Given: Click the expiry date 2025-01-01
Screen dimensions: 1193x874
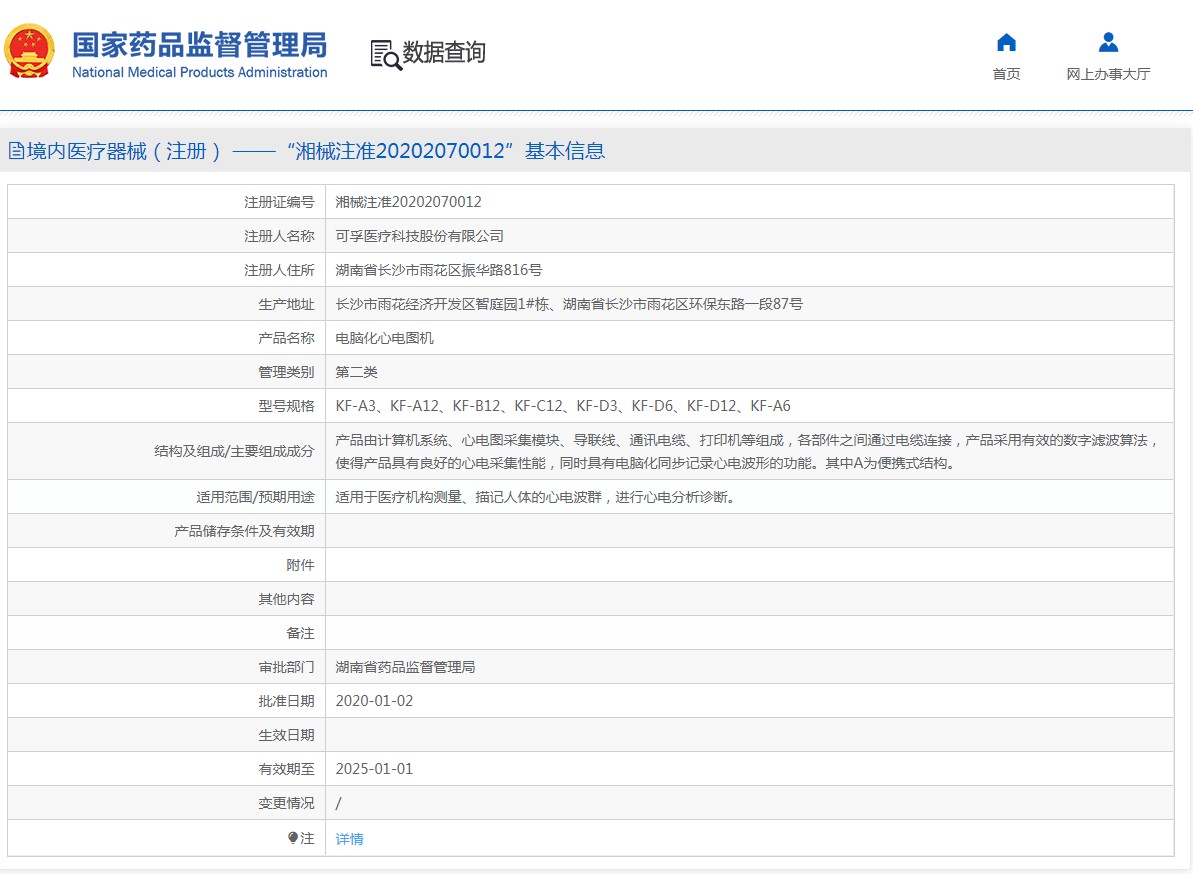Looking at the screenshot, I should click(374, 769).
